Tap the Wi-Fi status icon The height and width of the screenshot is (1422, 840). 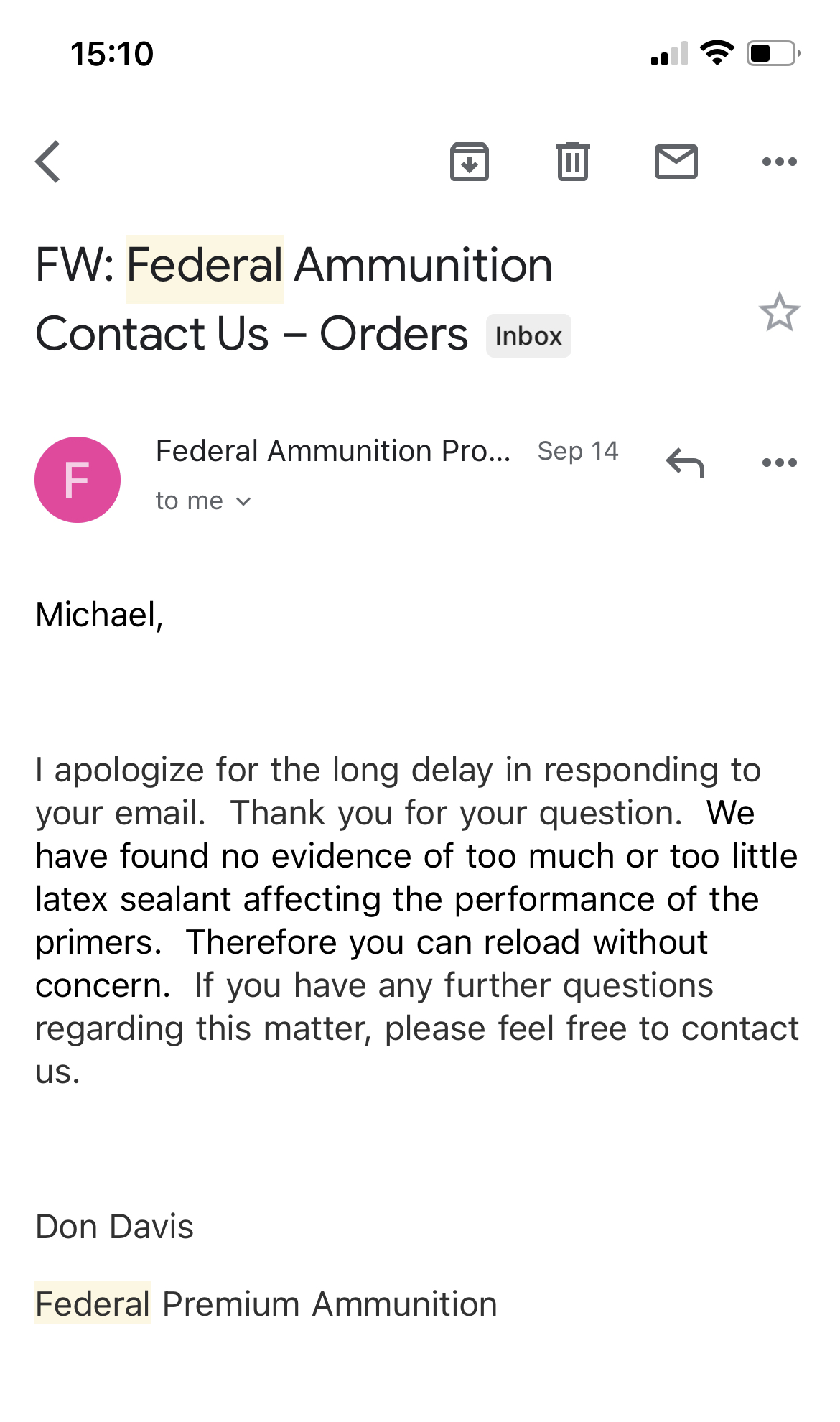coord(717,53)
